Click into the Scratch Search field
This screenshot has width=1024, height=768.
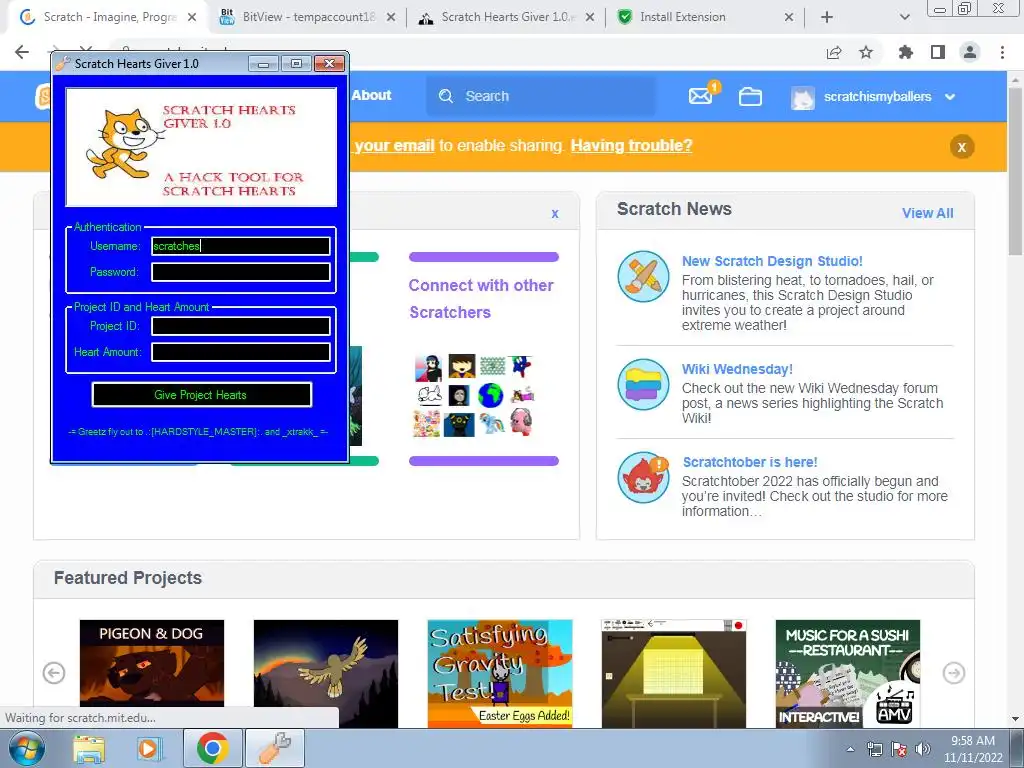coord(541,96)
